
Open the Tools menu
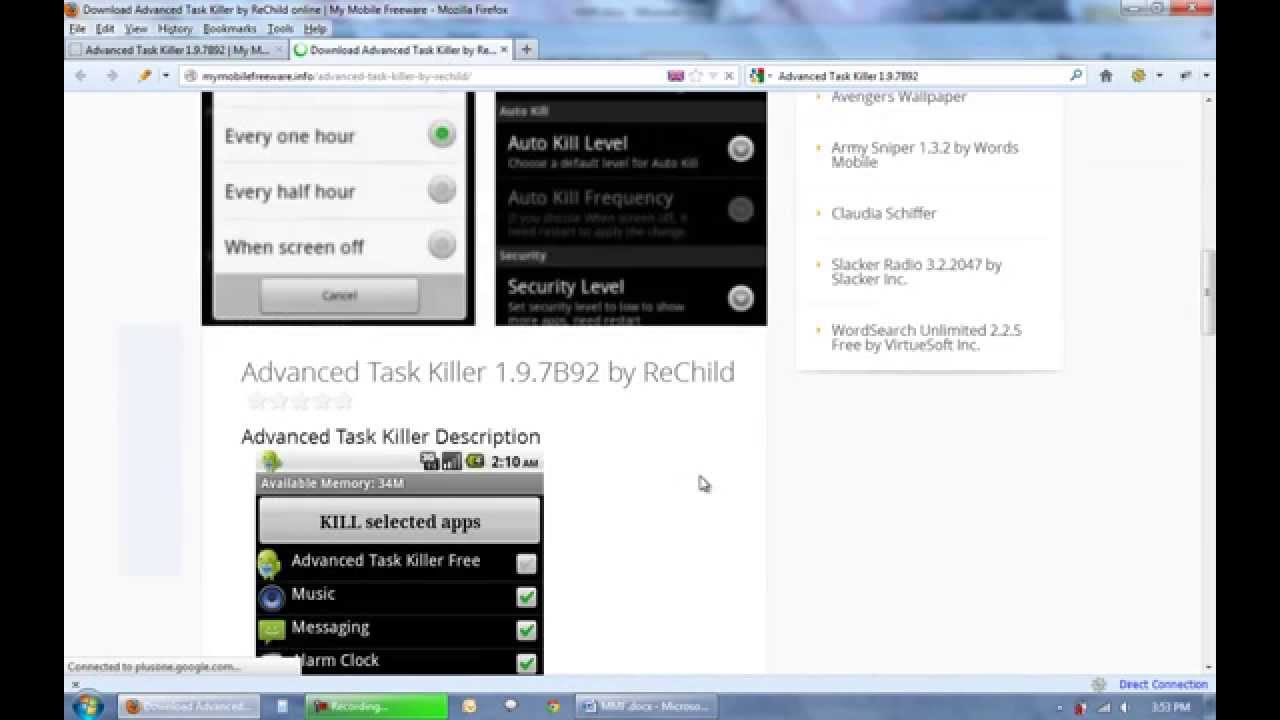281,29
